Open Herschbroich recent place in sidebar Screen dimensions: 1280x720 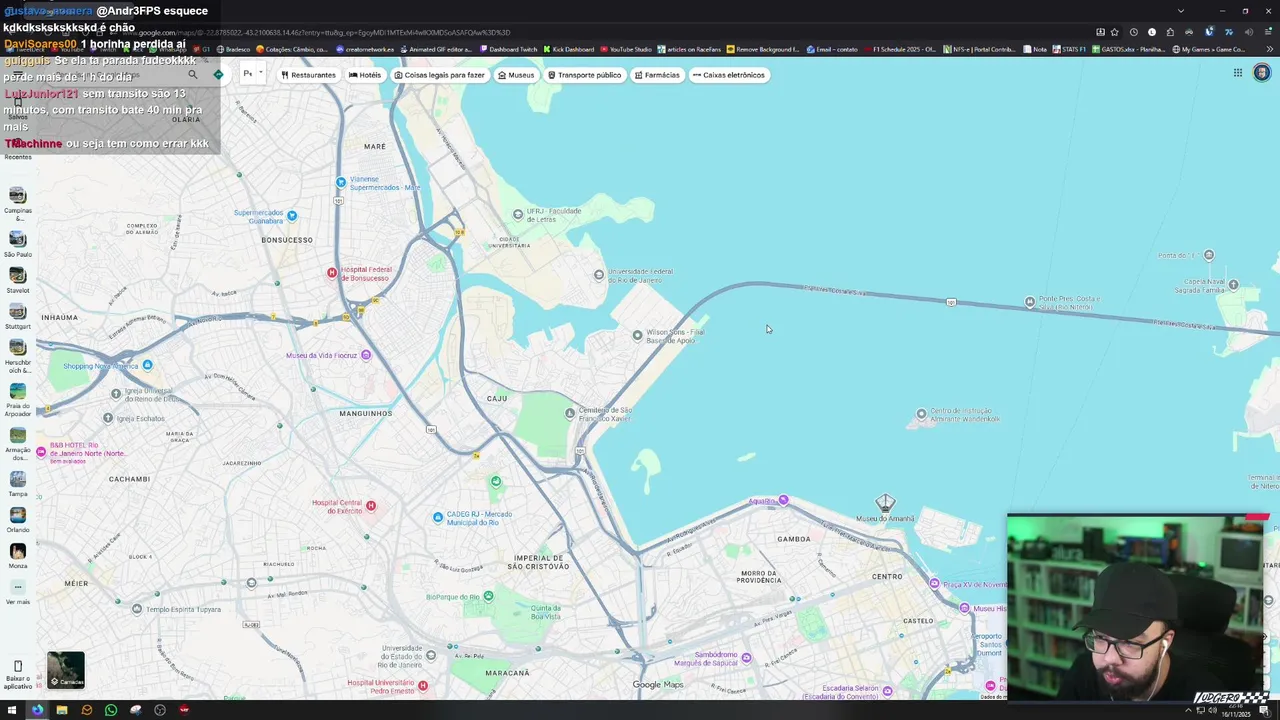click(x=17, y=356)
